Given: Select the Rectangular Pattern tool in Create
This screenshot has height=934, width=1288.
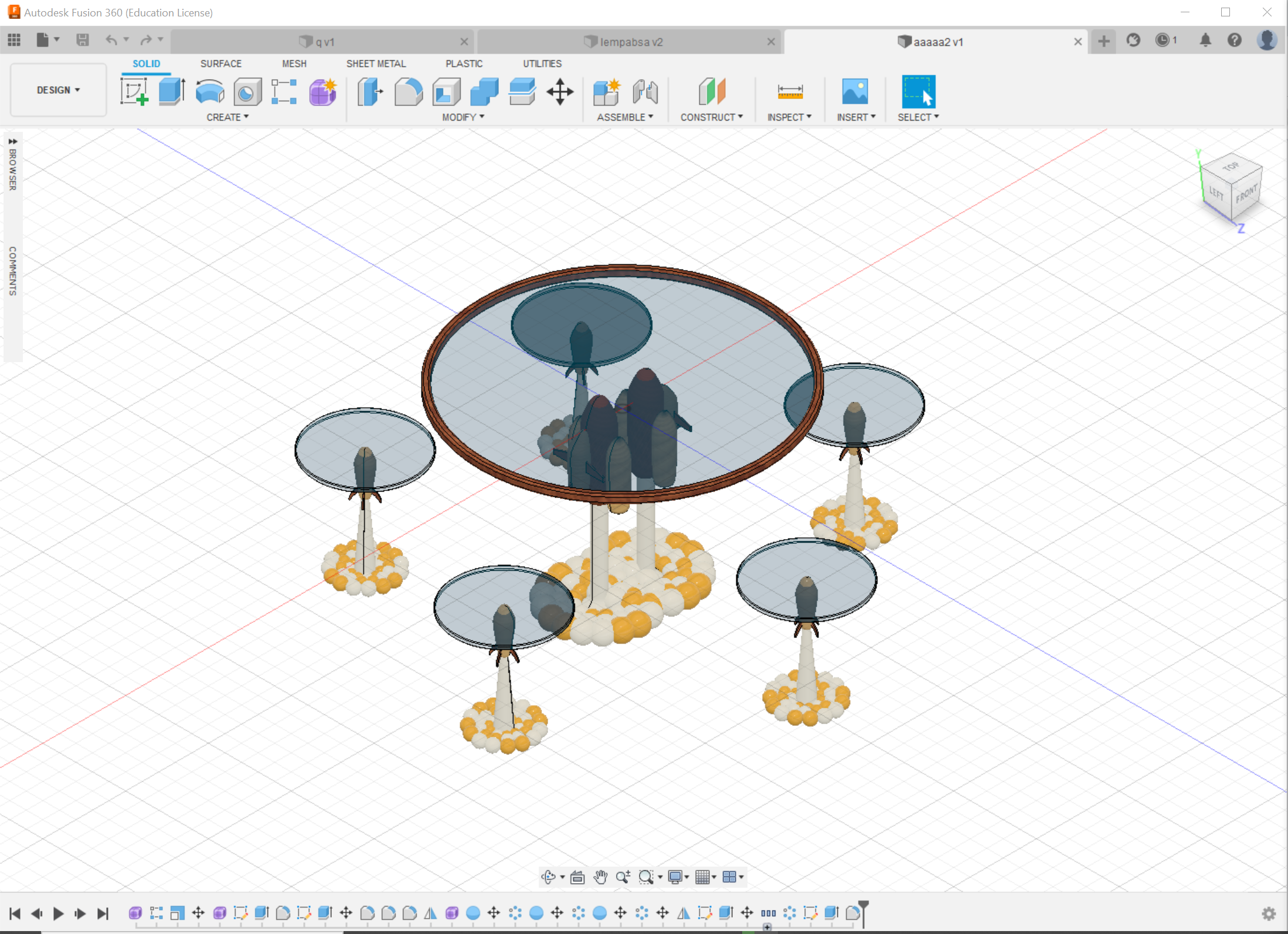Looking at the screenshot, I should (284, 92).
